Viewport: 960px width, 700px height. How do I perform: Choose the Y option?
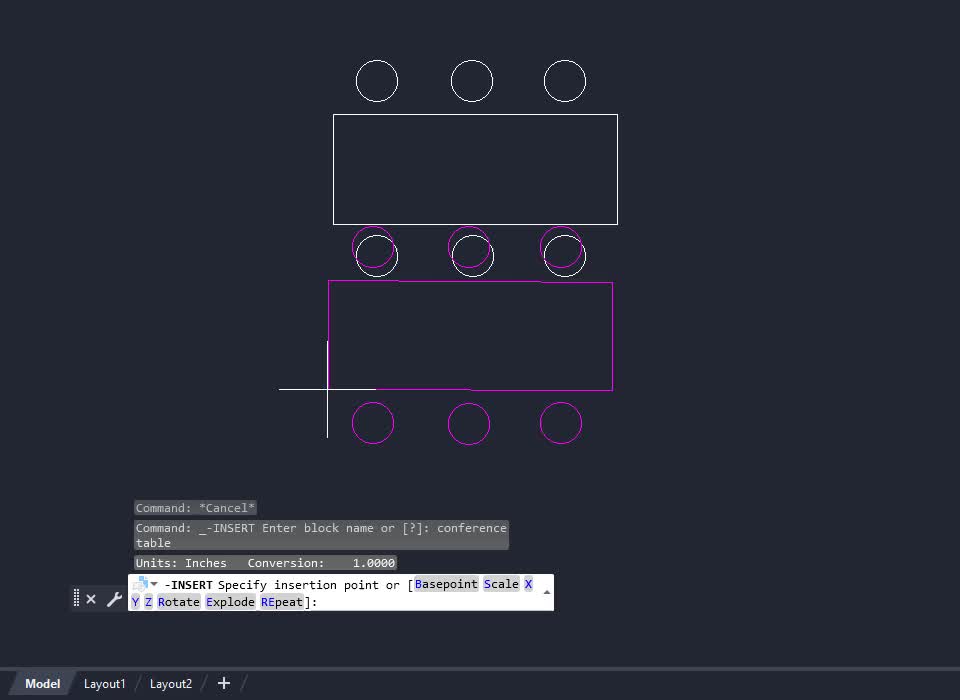pyautogui.click(x=135, y=602)
